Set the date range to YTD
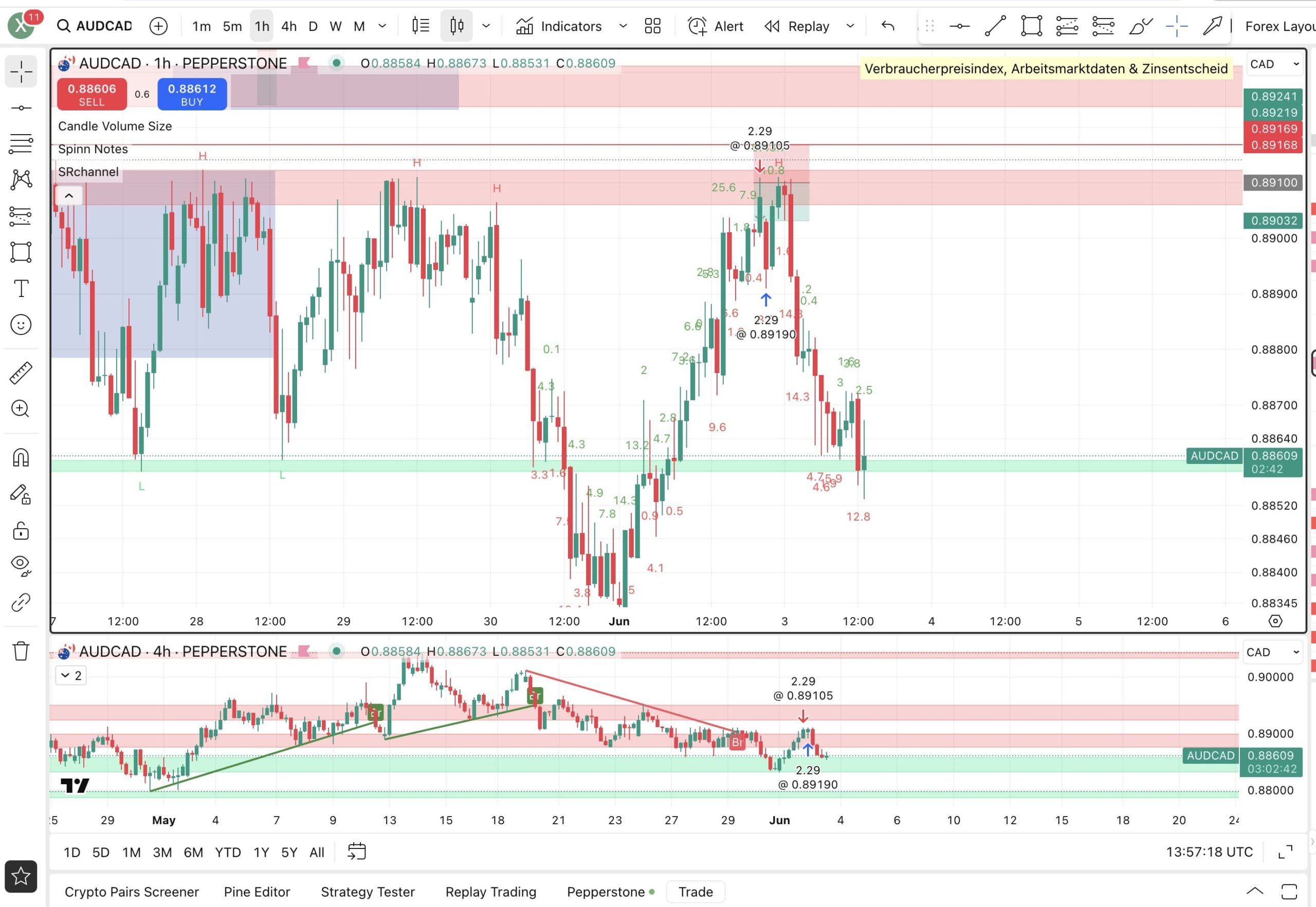Viewport: 1316px width, 907px height. [x=227, y=852]
